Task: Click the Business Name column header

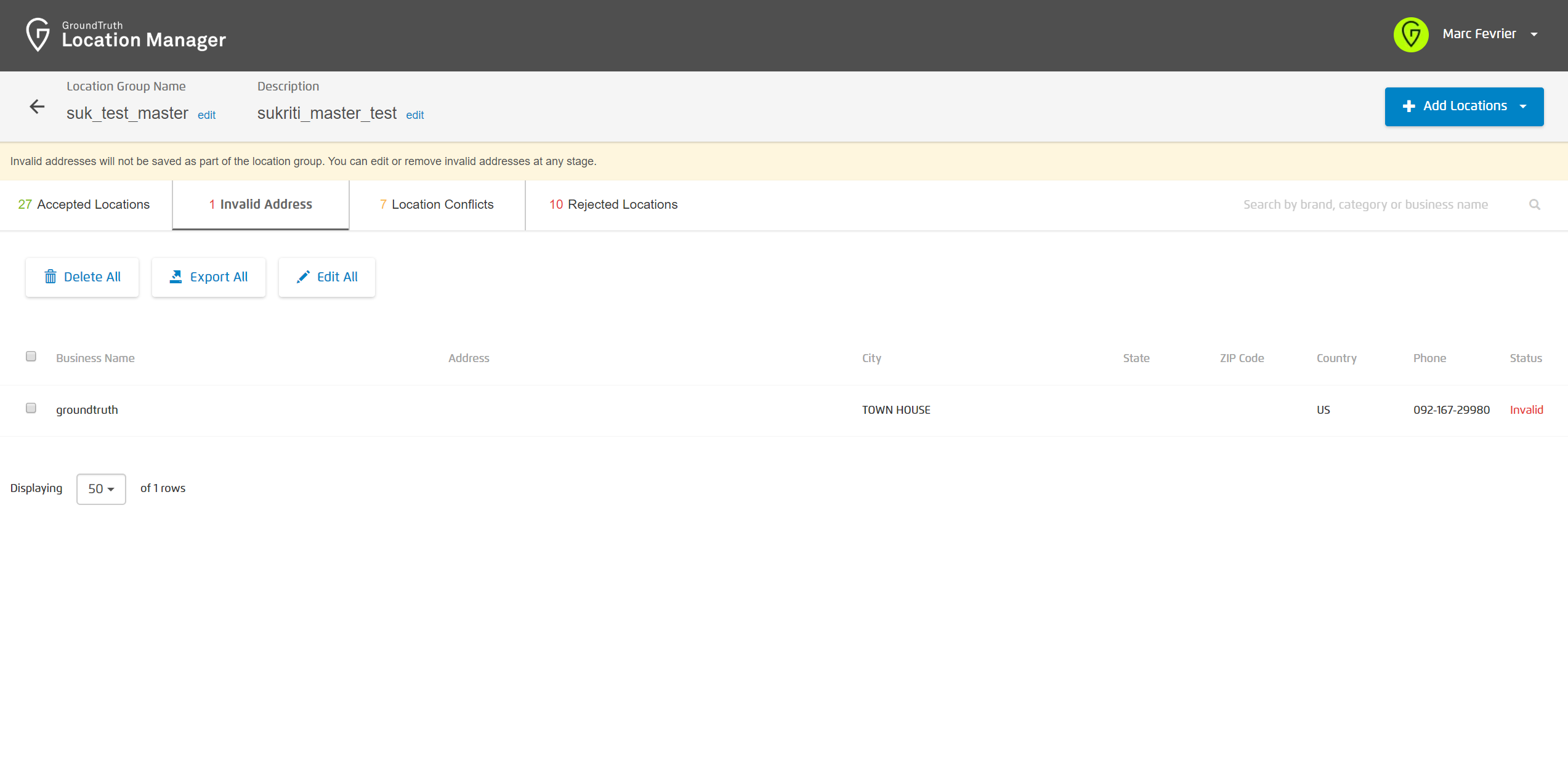Action: pos(95,358)
